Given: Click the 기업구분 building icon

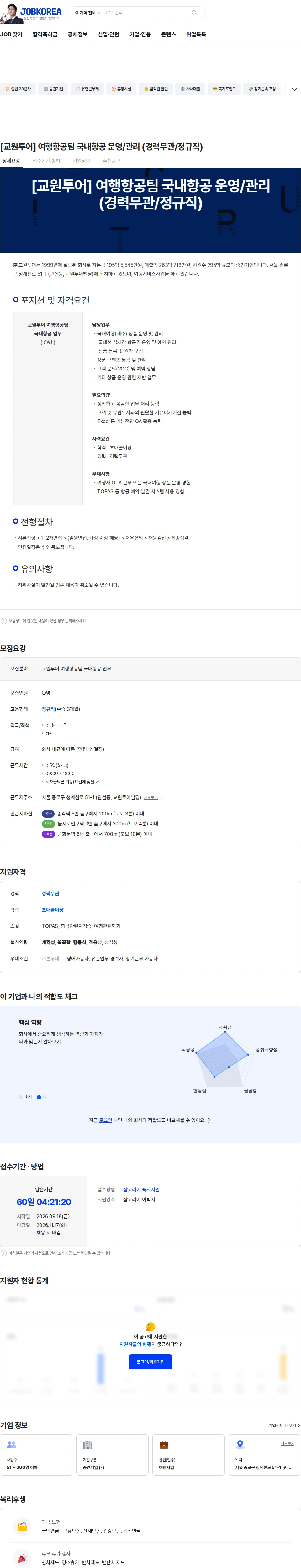Looking at the screenshot, I should coord(88,1444).
